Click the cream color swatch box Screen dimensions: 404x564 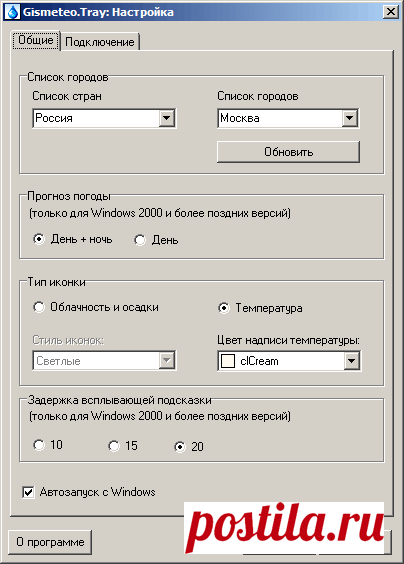click(x=228, y=361)
